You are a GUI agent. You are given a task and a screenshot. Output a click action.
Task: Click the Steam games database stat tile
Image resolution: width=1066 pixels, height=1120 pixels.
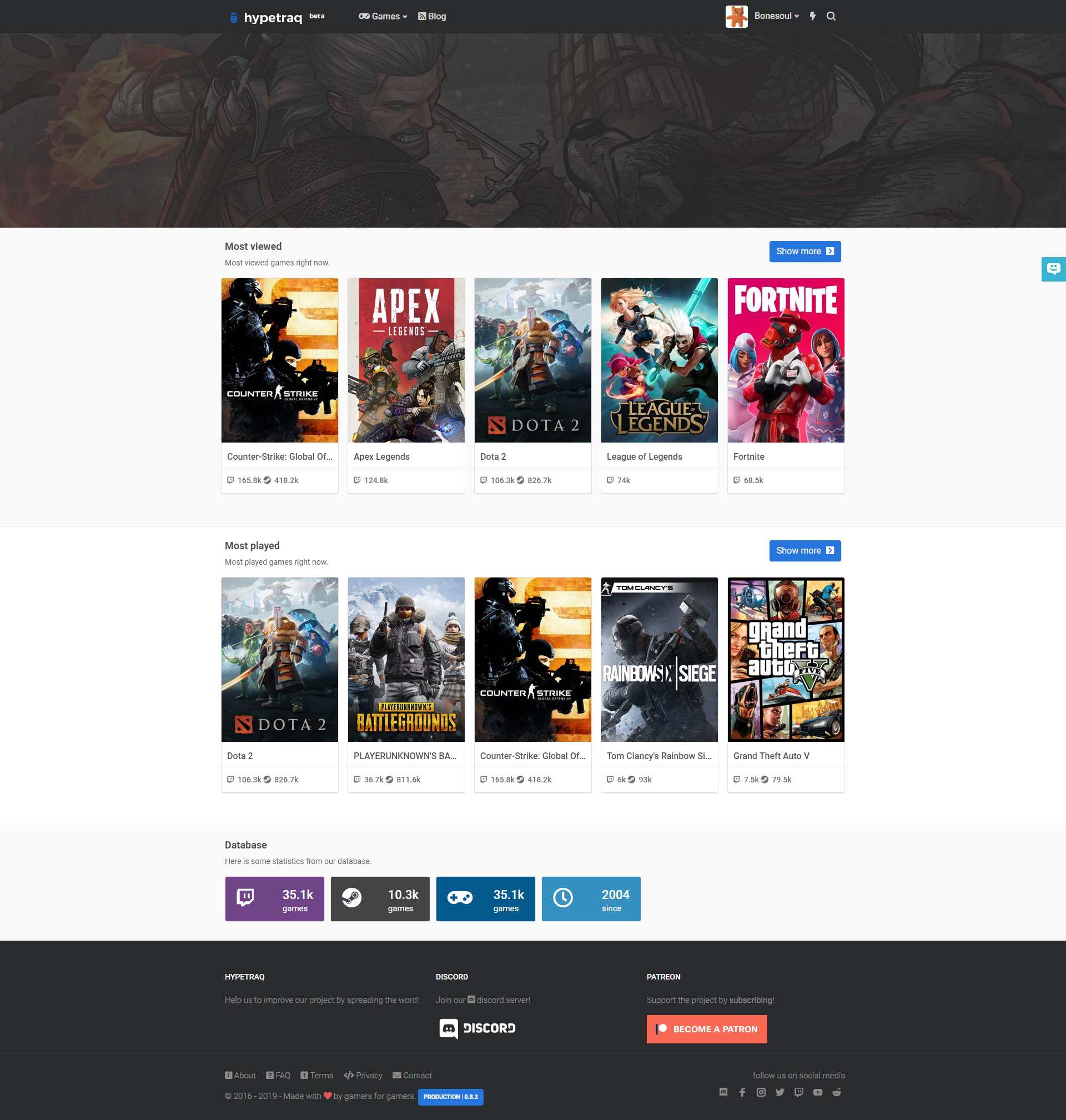tap(380, 898)
